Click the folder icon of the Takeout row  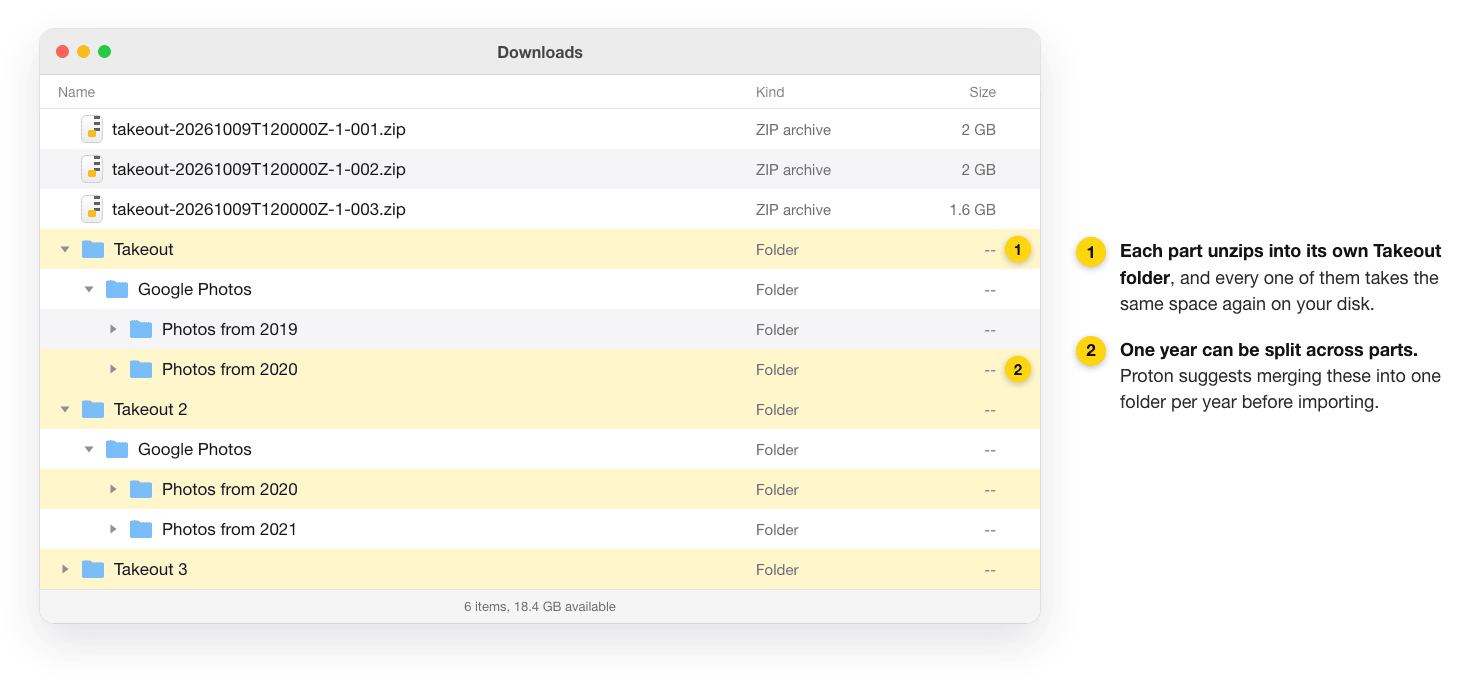tap(93, 249)
